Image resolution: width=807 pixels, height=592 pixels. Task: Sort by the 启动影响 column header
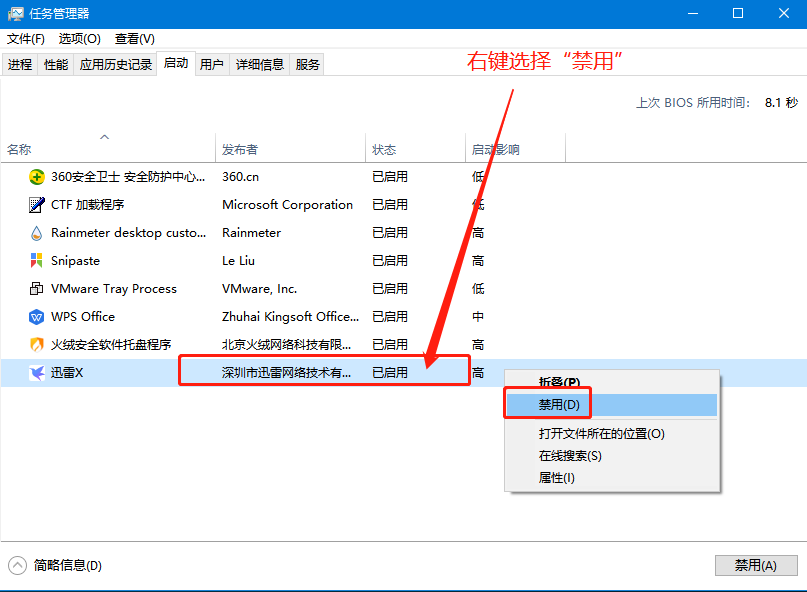(516, 149)
